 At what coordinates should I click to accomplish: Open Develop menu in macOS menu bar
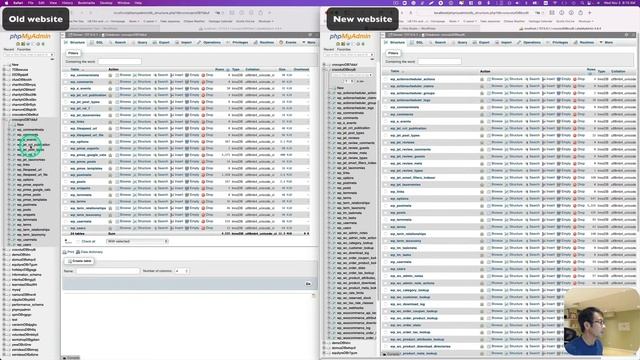click(x=106, y=2)
